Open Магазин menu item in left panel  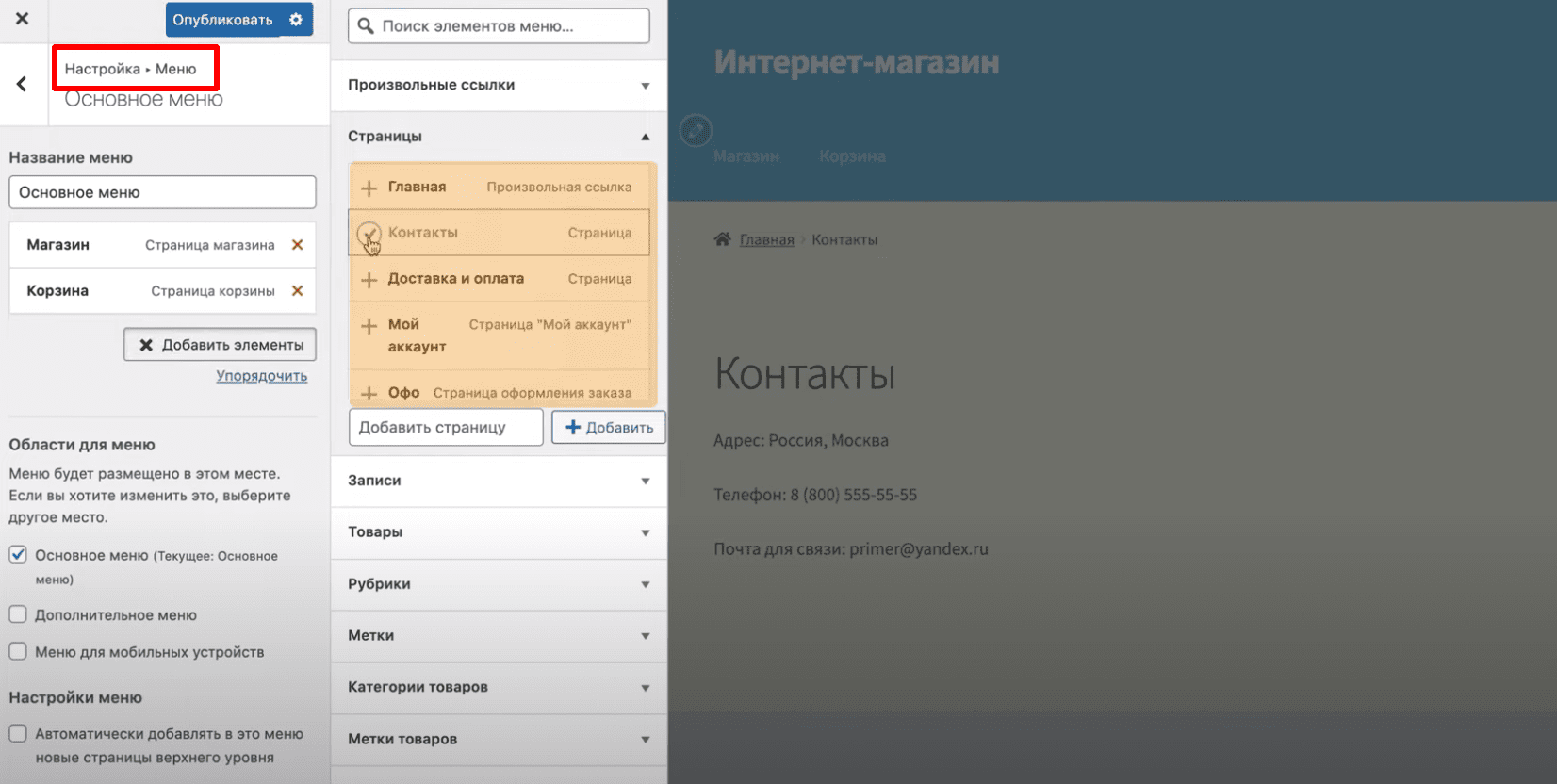(x=162, y=245)
